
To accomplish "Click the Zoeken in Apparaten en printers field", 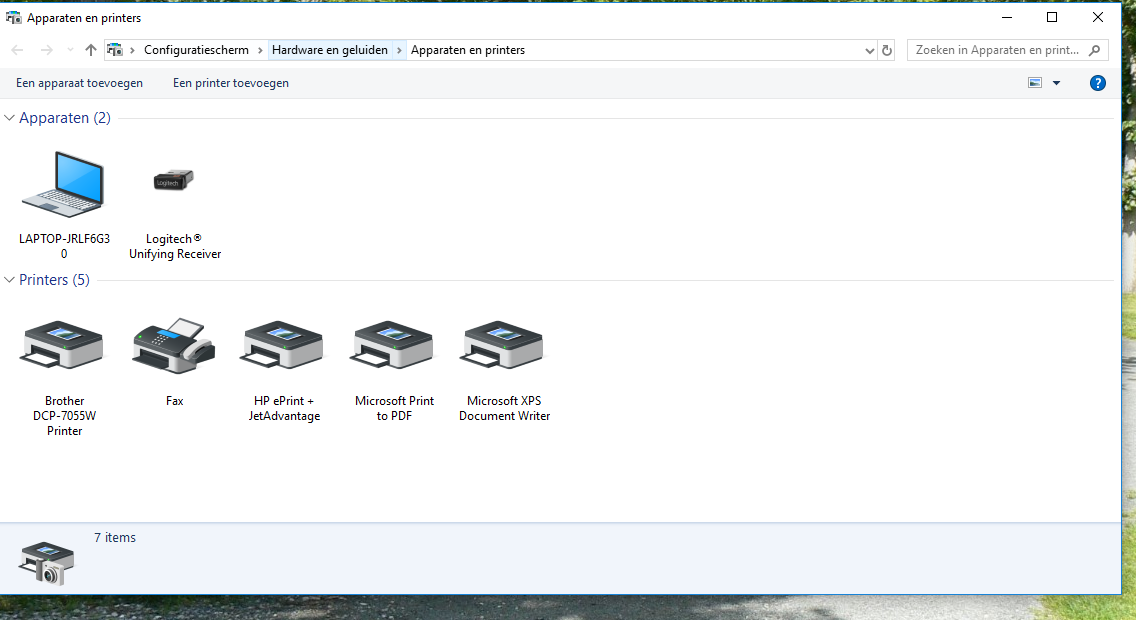I will (1007, 50).
